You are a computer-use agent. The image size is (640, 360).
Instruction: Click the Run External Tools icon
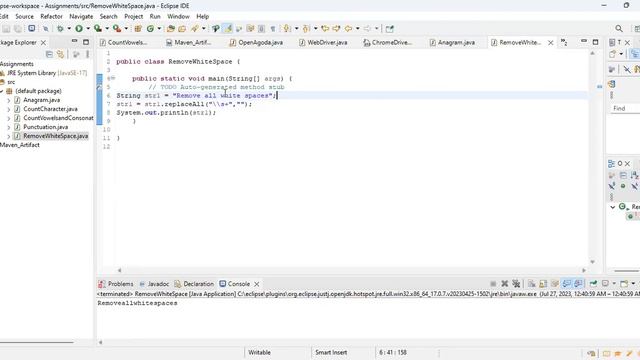click(x=117, y=29)
